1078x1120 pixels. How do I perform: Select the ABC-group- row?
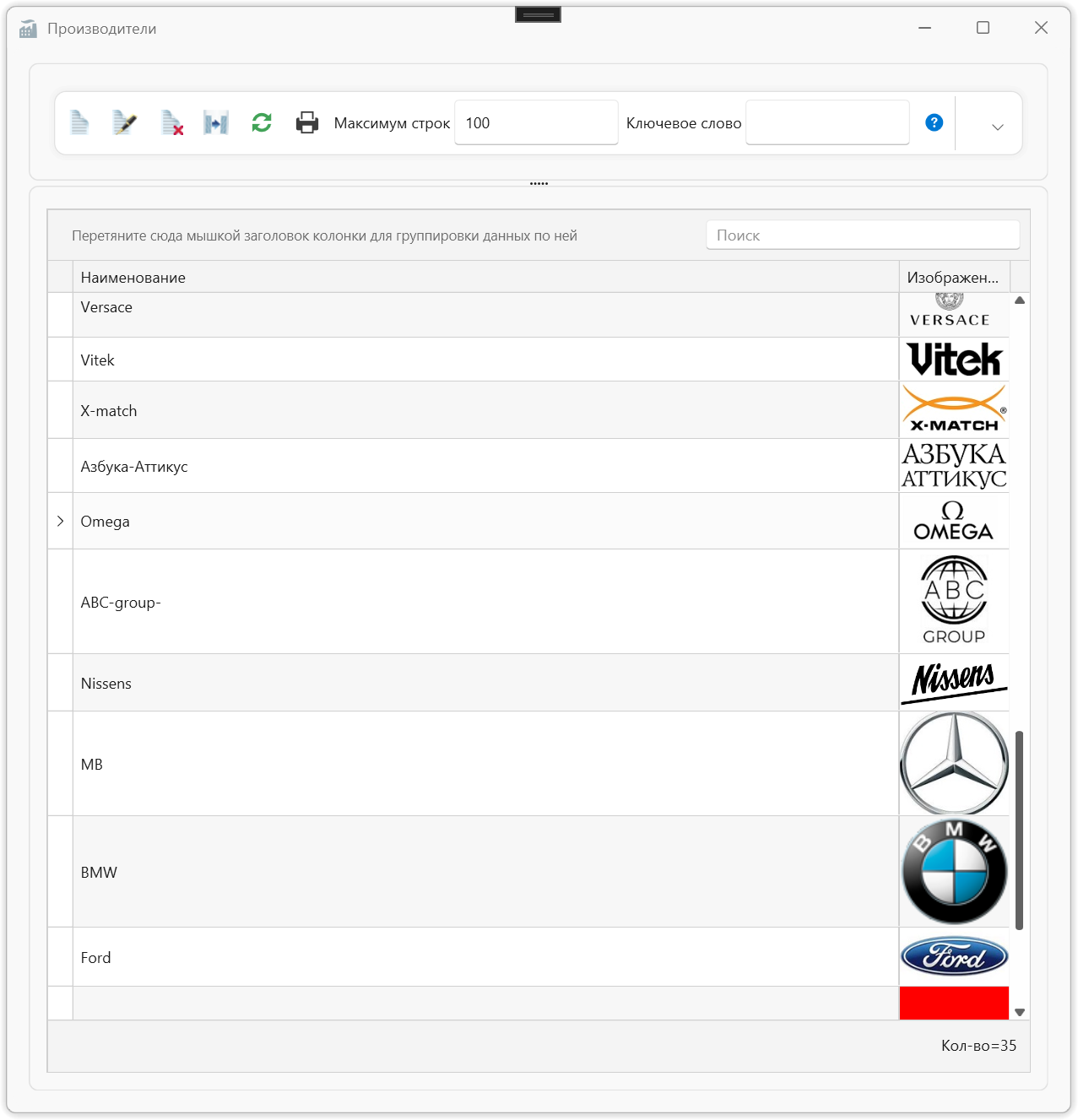(x=485, y=602)
